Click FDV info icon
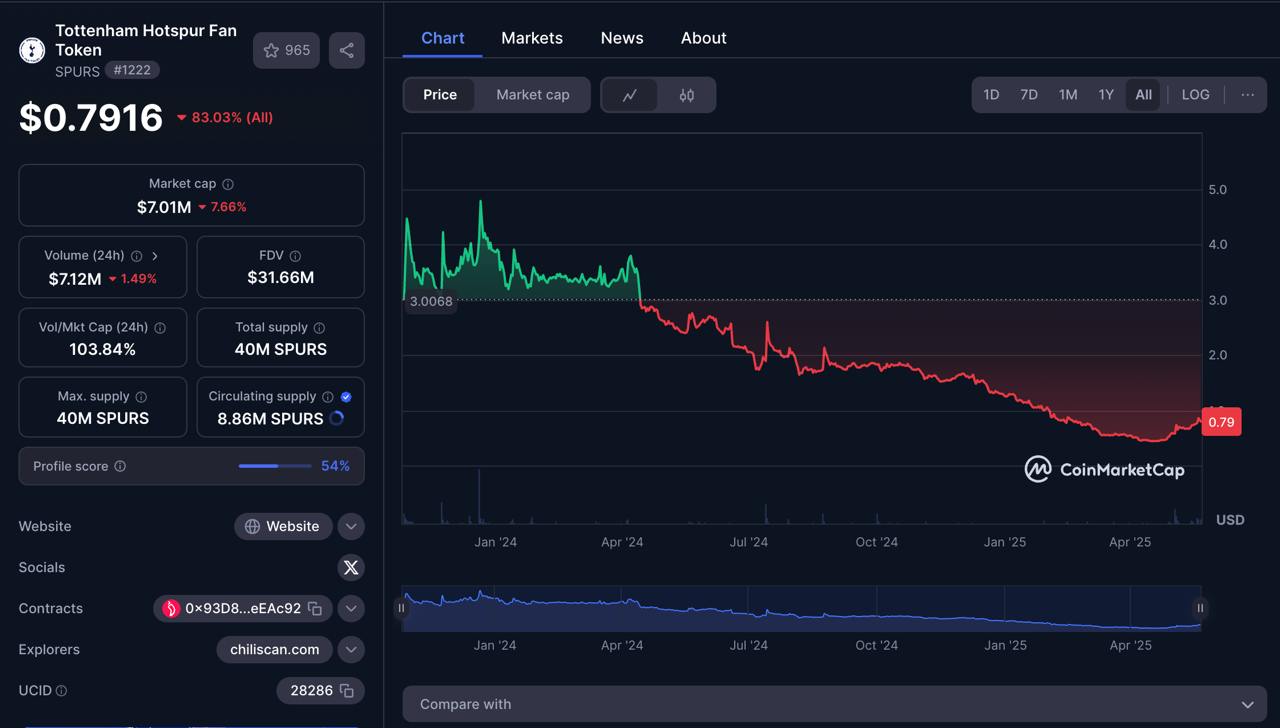This screenshot has height=728, width=1280. point(295,256)
